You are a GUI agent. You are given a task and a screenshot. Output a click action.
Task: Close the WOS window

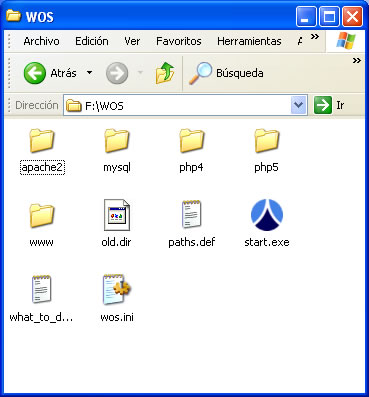[352, 17]
